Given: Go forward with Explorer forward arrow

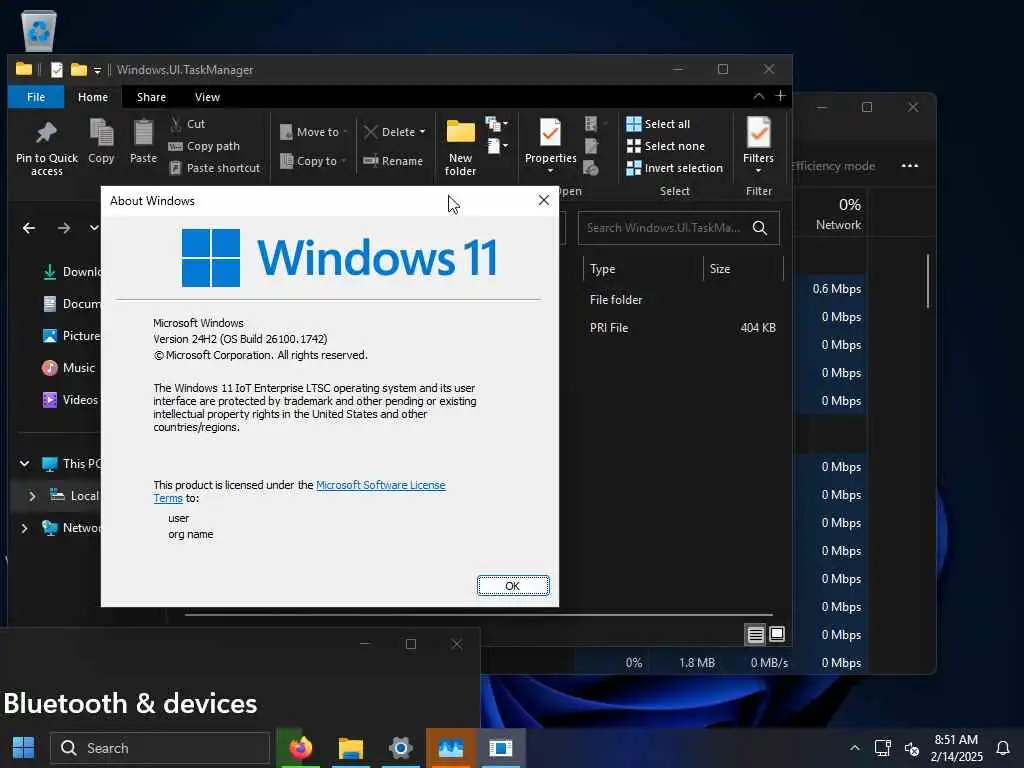Looking at the screenshot, I should (x=63, y=228).
